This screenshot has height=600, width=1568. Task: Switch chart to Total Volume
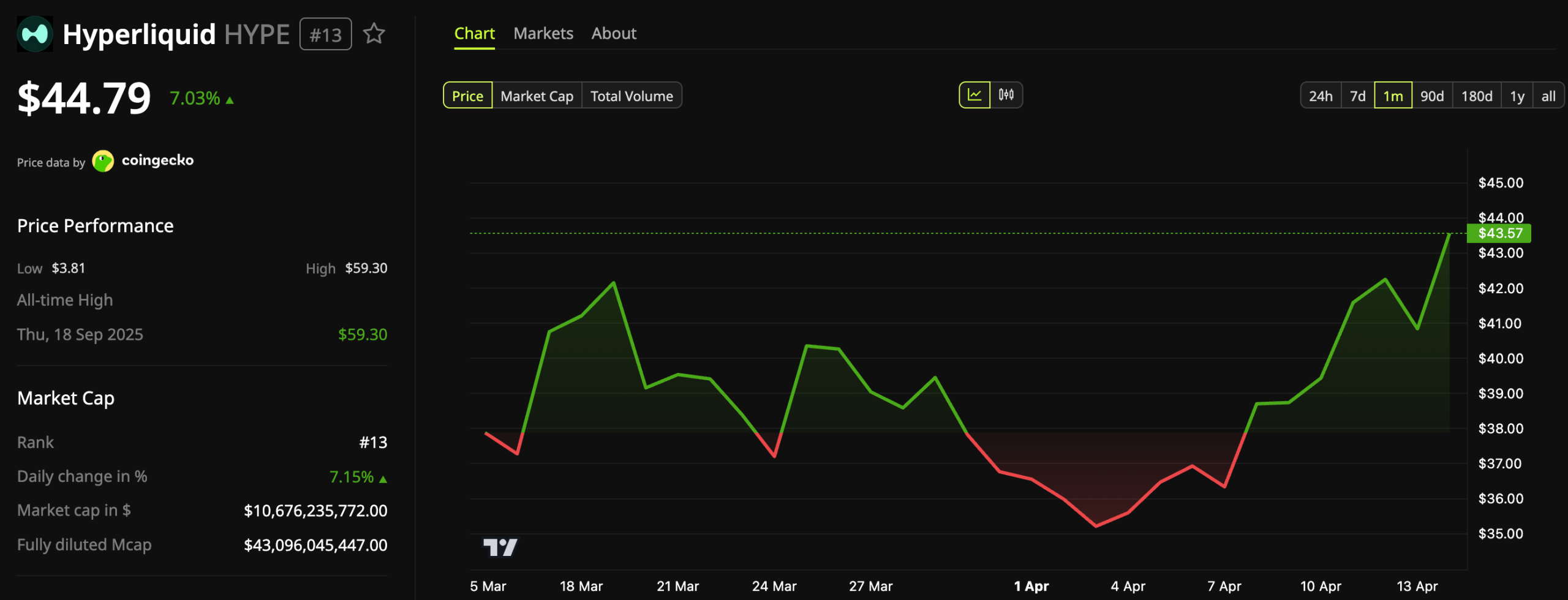(x=631, y=96)
